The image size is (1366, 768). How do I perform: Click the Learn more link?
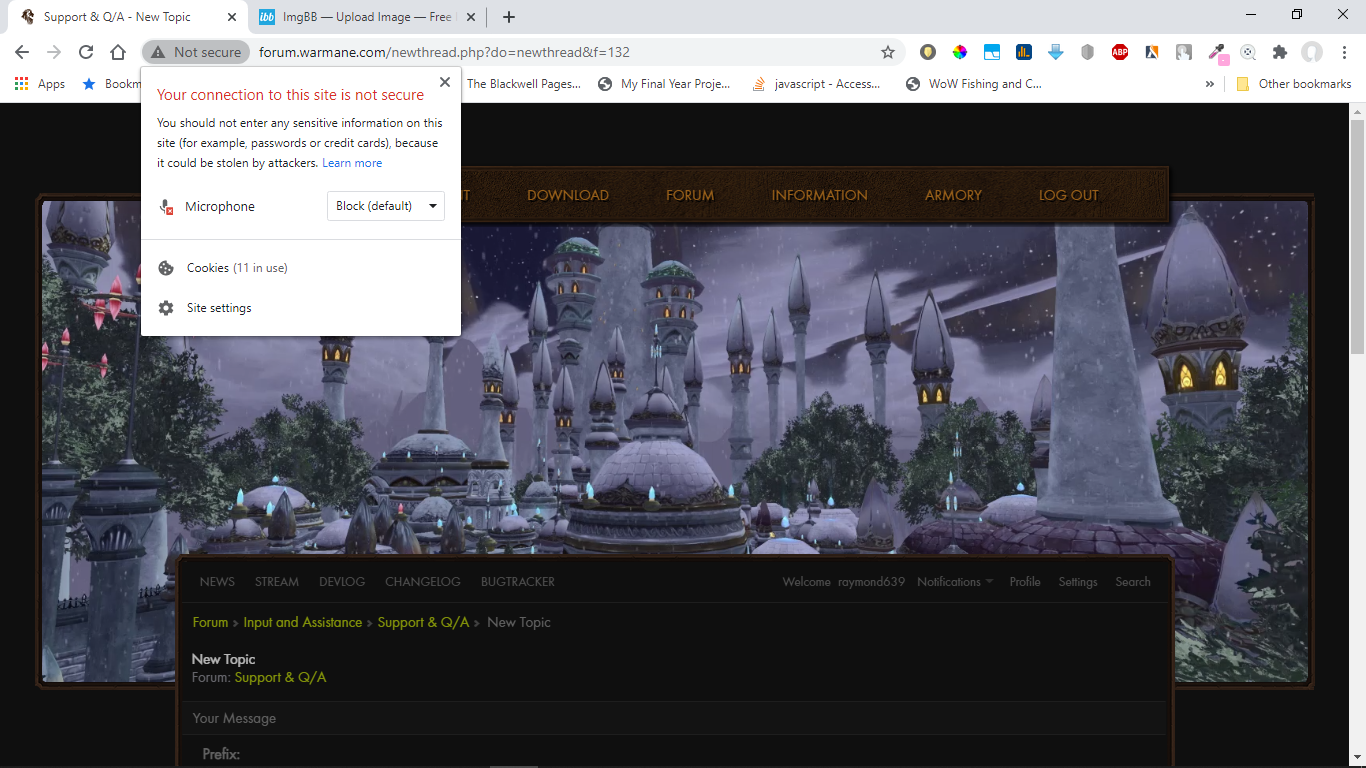pyautogui.click(x=352, y=163)
